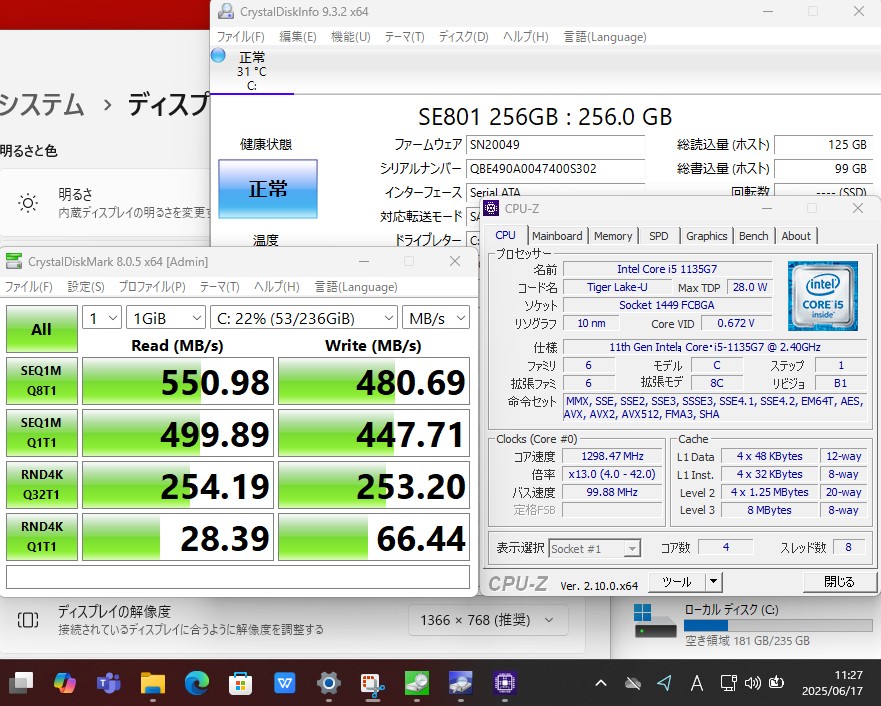Open network settings from the tray icon
The width and height of the screenshot is (881, 706).
click(728, 682)
